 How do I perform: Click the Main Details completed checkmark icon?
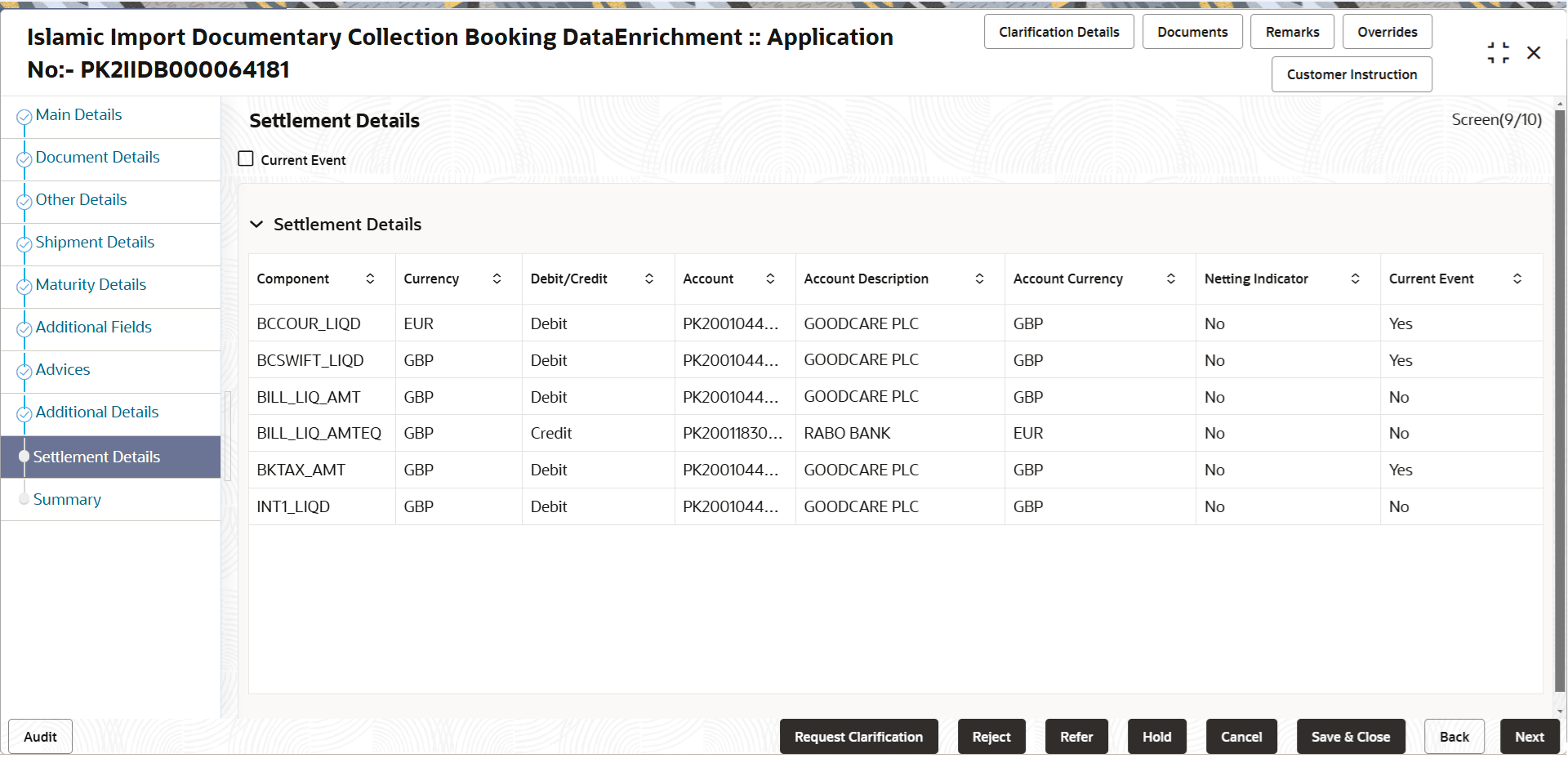coord(24,116)
